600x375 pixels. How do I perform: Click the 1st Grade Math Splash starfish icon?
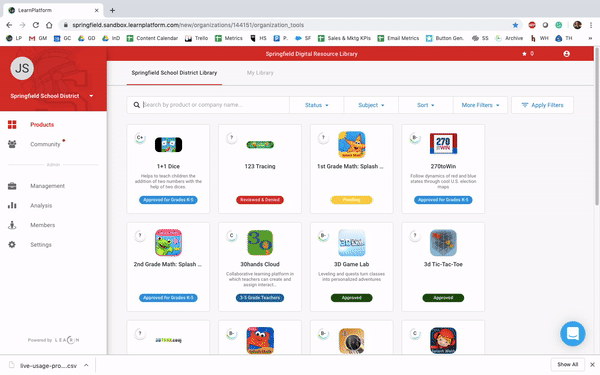click(352, 145)
